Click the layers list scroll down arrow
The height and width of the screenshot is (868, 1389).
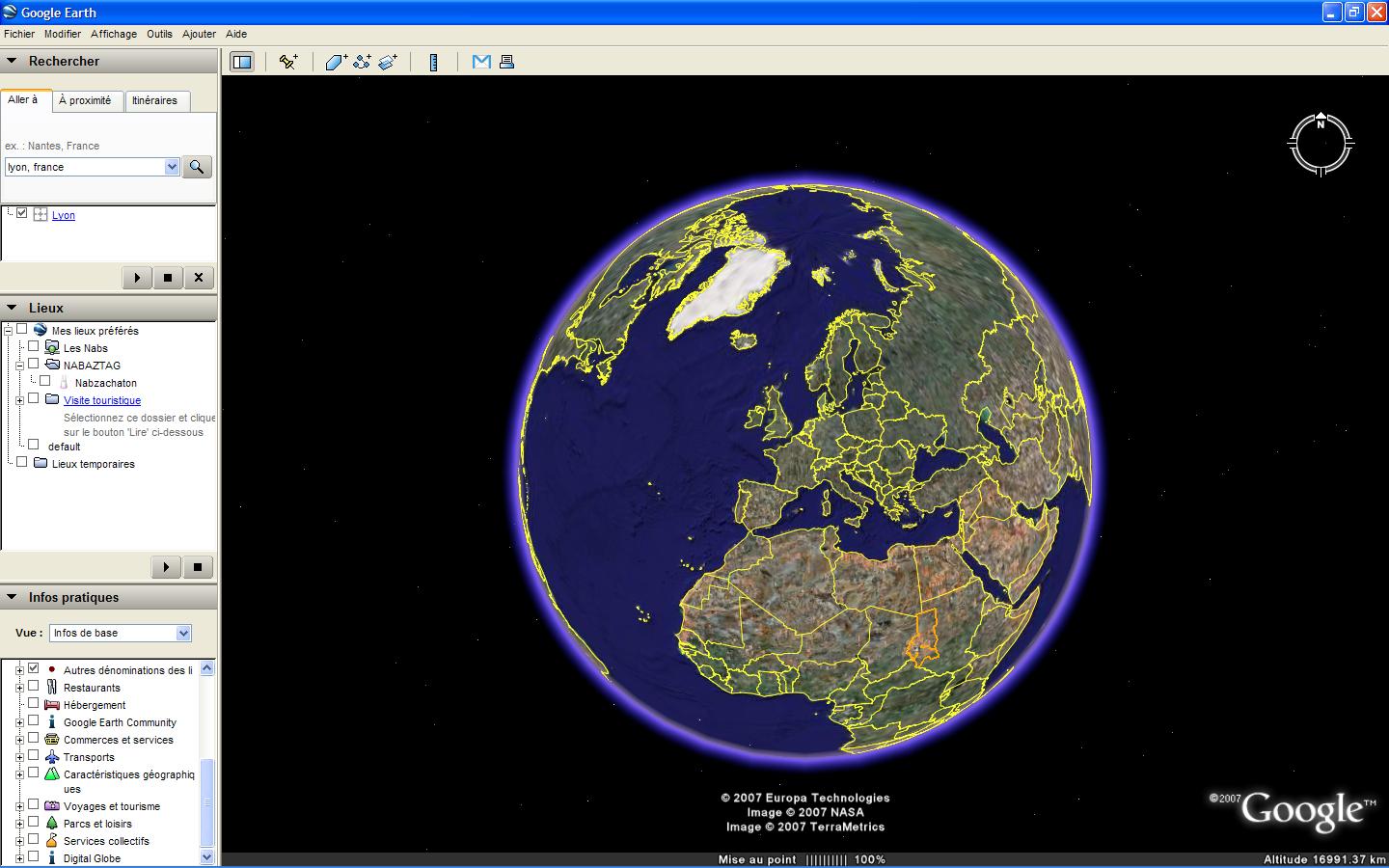pyautogui.click(x=206, y=856)
